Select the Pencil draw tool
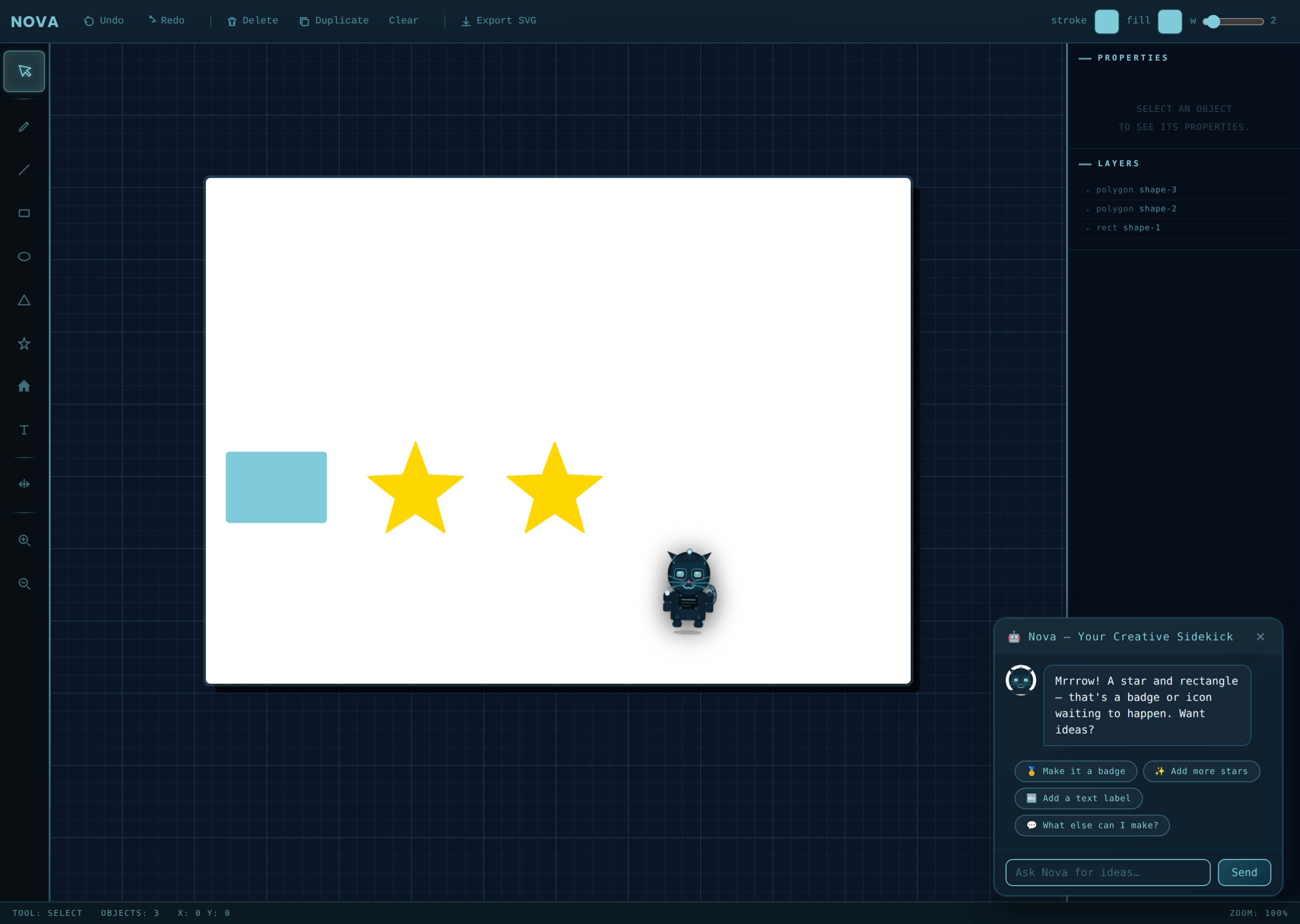1300x924 pixels. [24, 127]
